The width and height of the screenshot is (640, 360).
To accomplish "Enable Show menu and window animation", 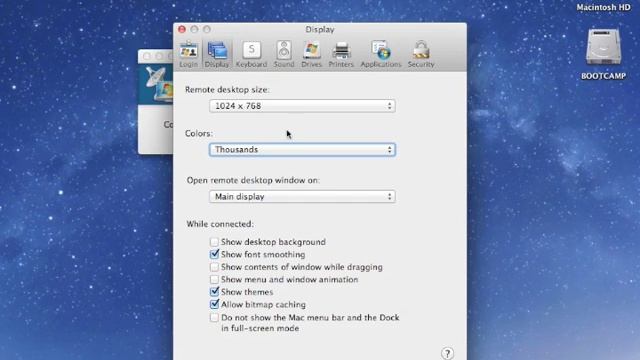I will coord(214,280).
